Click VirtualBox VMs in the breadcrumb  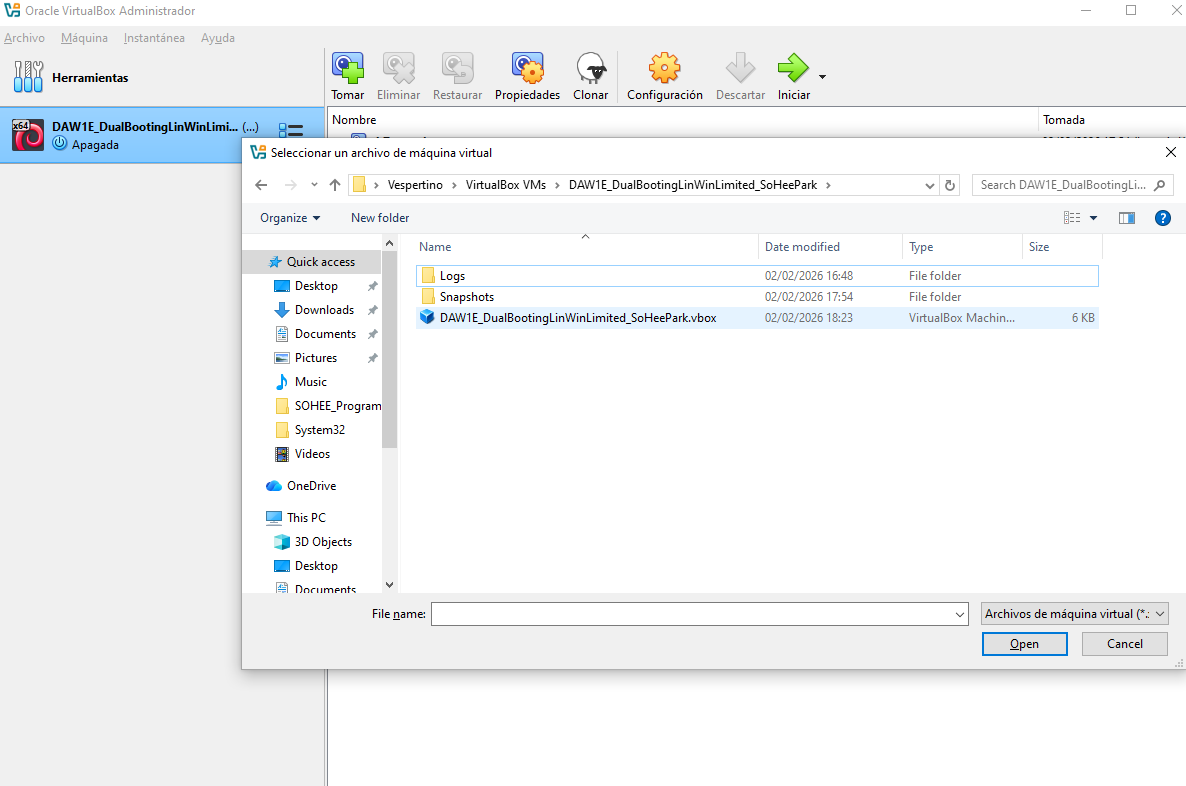(506, 185)
